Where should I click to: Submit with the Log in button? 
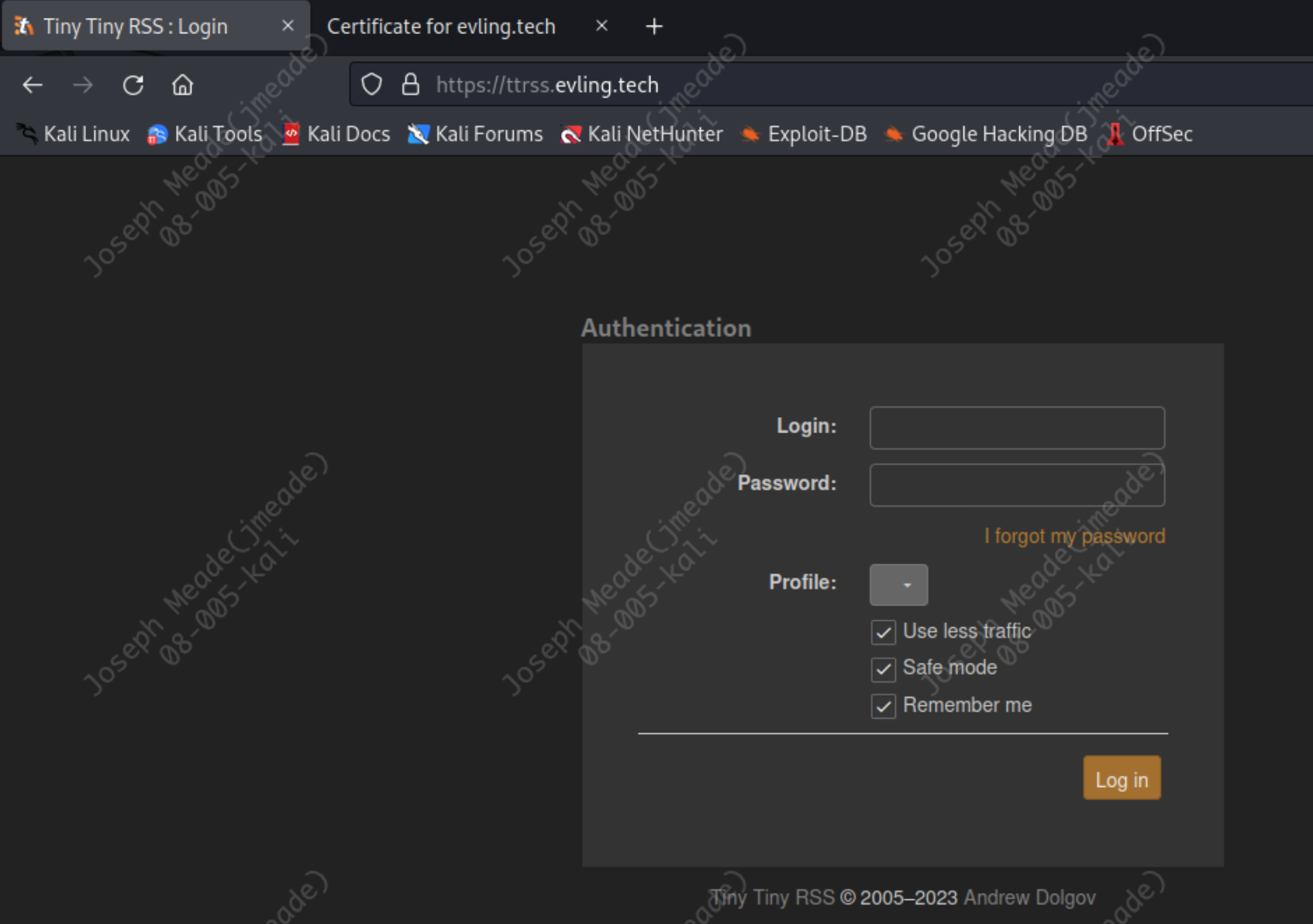1122,778
